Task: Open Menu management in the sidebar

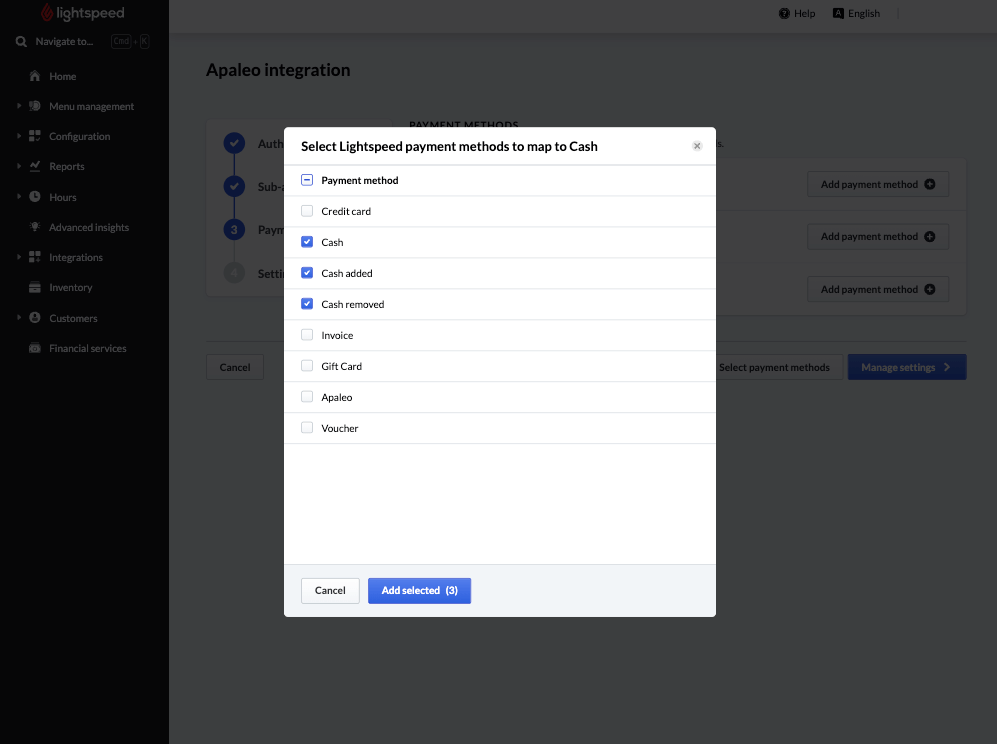Action: [92, 106]
